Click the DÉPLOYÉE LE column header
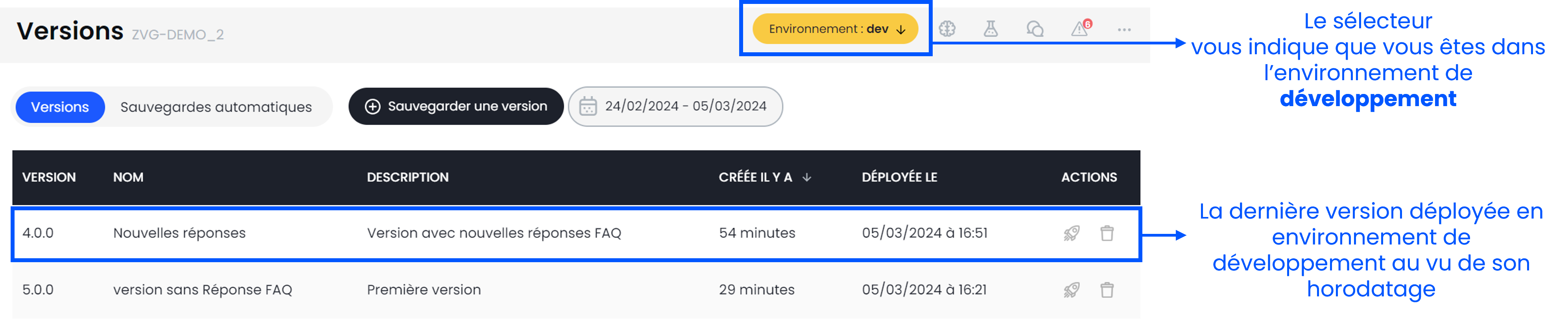Image resolution: width=1568 pixels, height=329 pixels. [x=899, y=178]
